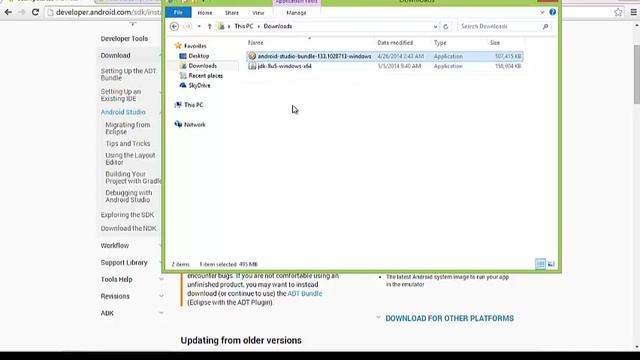Screen dimensions: 640x360
Task: Click This PC in the address breadcrumb
Action: (x=244, y=27)
